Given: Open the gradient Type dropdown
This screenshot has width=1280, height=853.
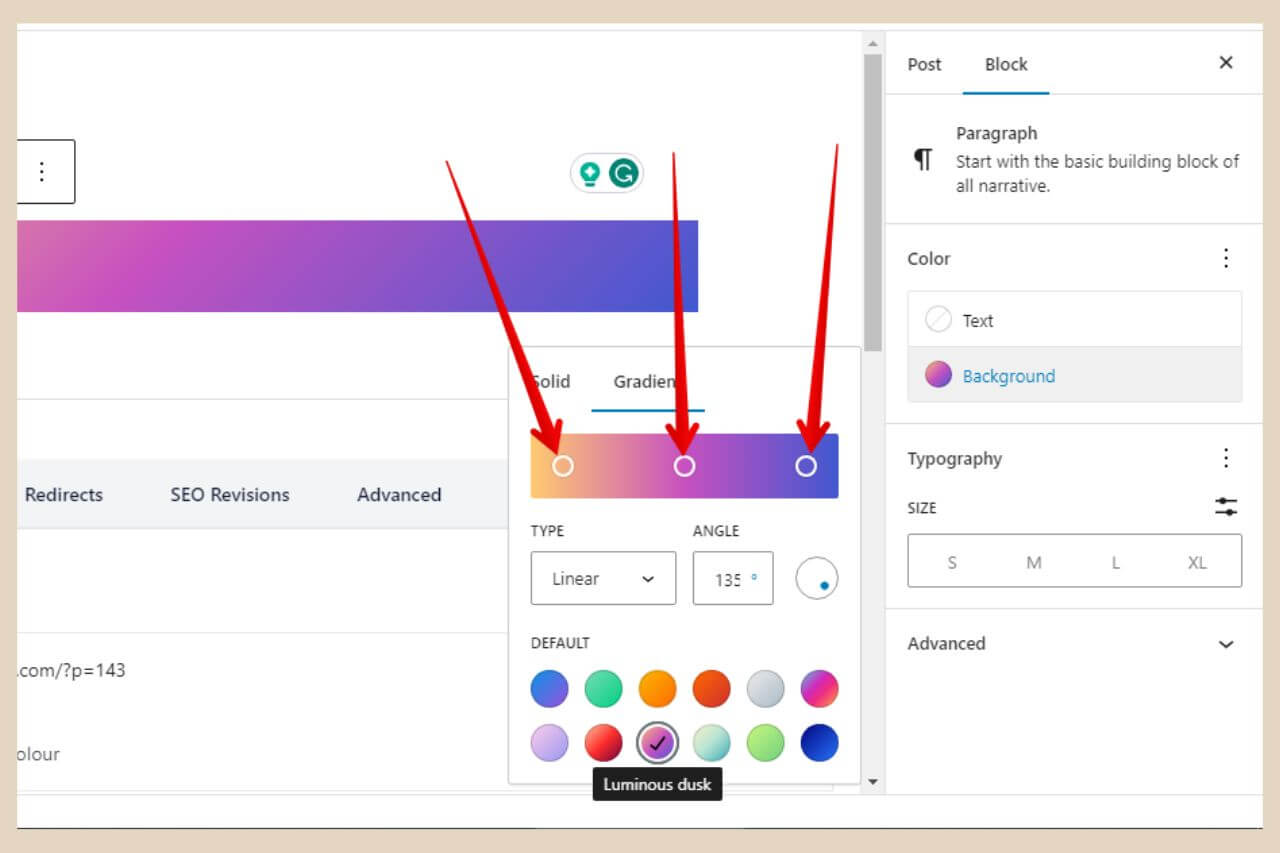Looking at the screenshot, I should (603, 578).
